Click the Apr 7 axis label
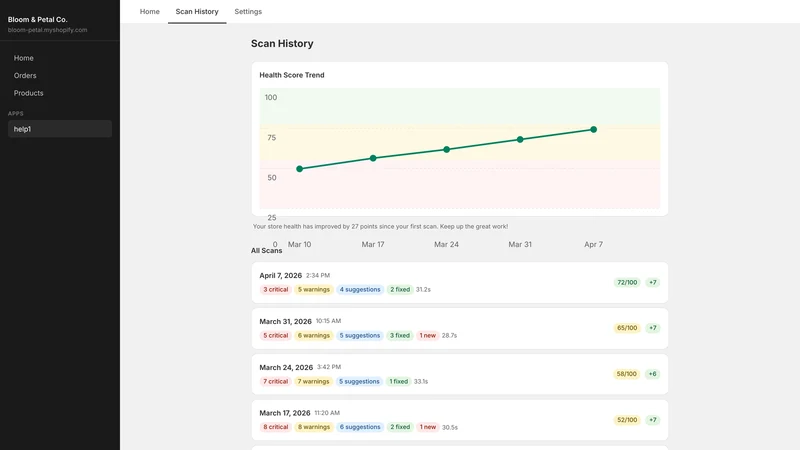 pos(593,244)
